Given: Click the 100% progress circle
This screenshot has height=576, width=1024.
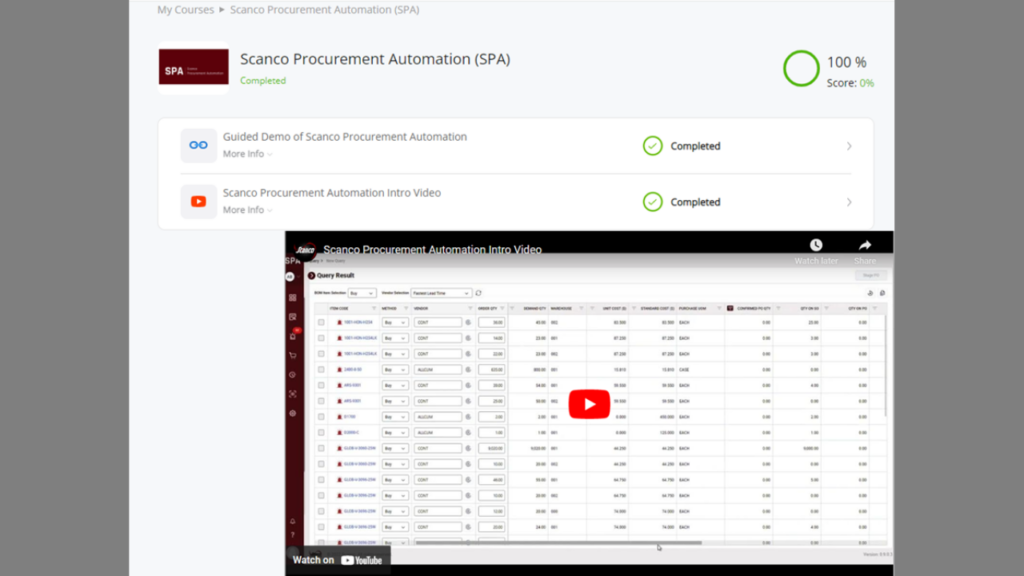Looking at the screenshot, I should (x=801, y=68).
